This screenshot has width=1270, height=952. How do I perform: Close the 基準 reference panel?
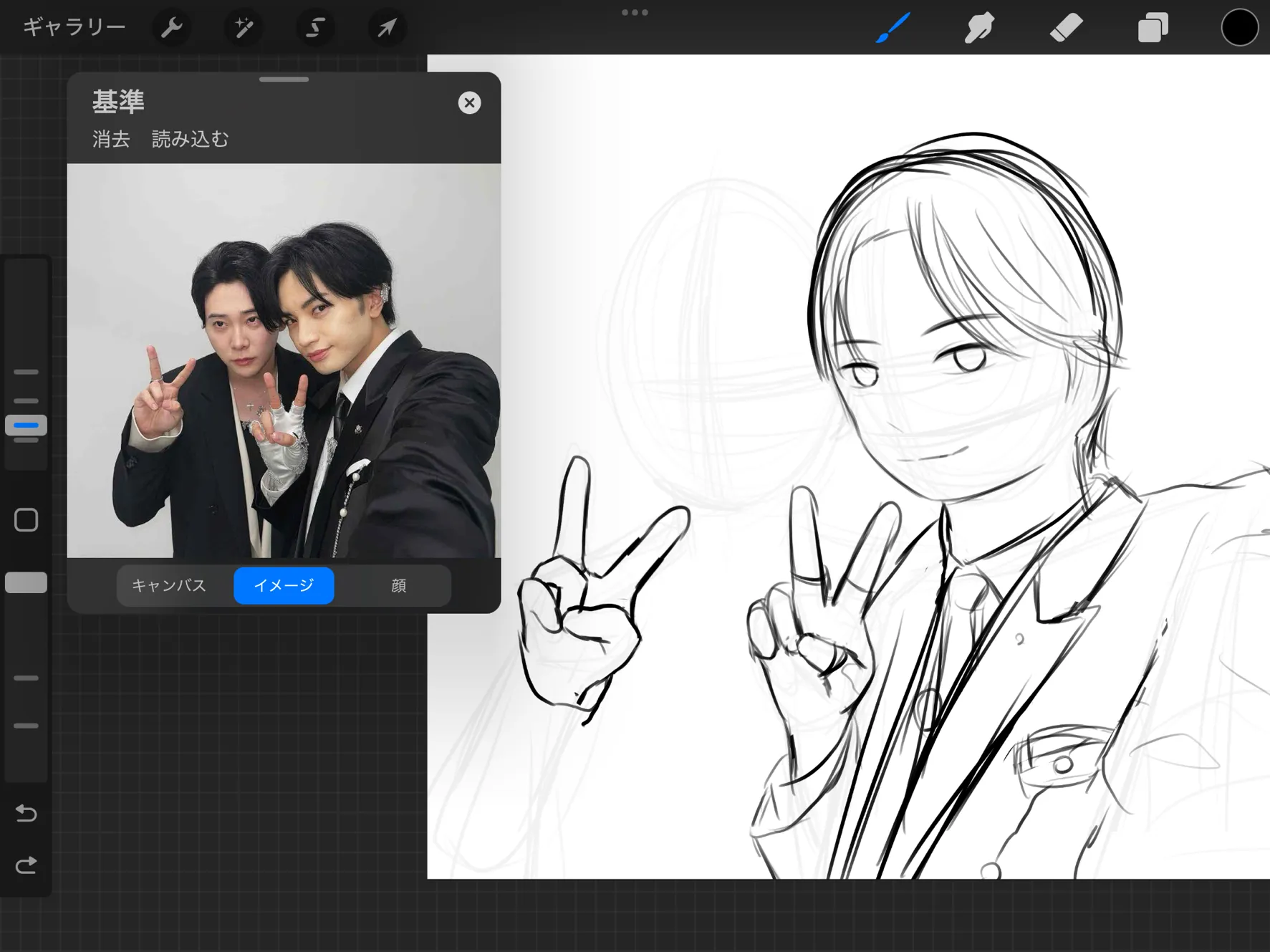(x=469, y=102)
